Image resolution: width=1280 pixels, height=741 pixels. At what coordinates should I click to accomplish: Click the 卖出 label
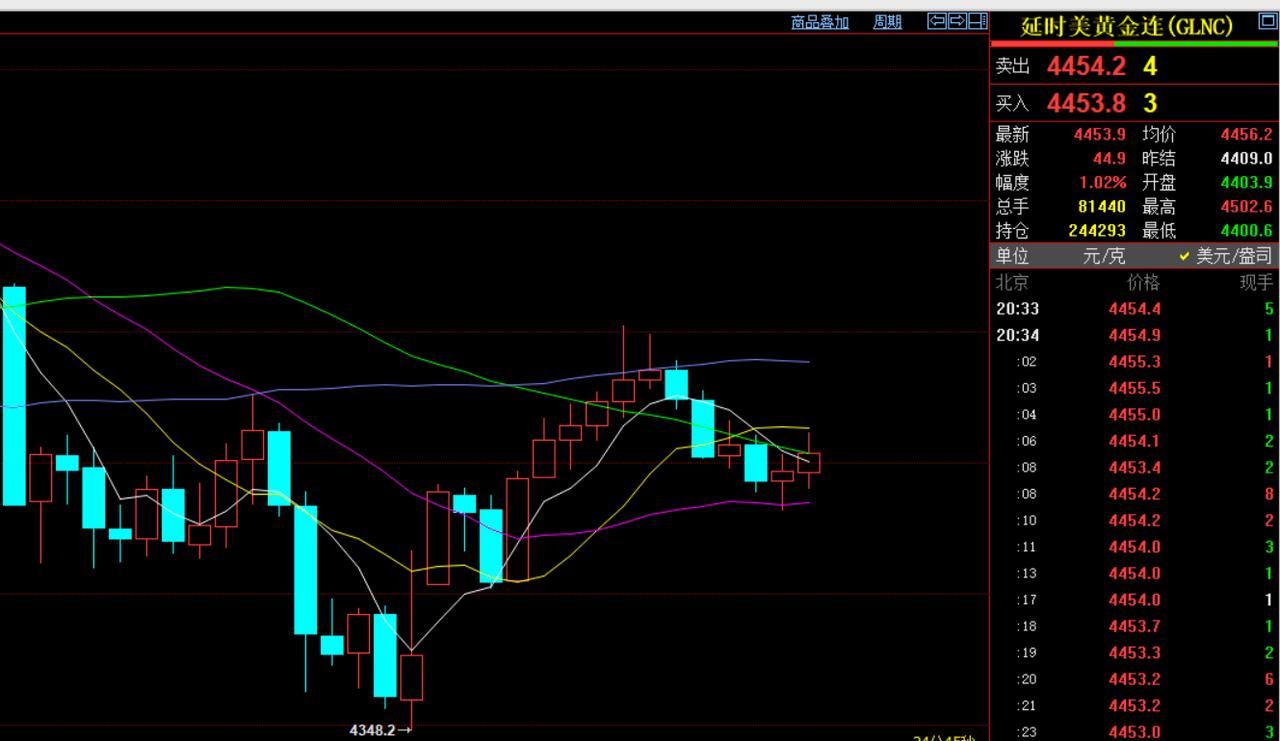click(x=1012, y=66)
